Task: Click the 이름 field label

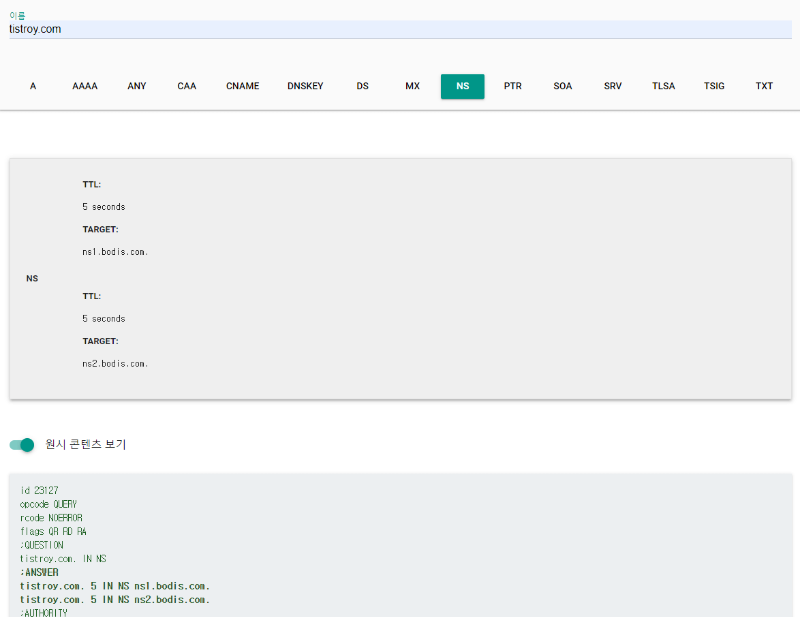Action: 17,16
